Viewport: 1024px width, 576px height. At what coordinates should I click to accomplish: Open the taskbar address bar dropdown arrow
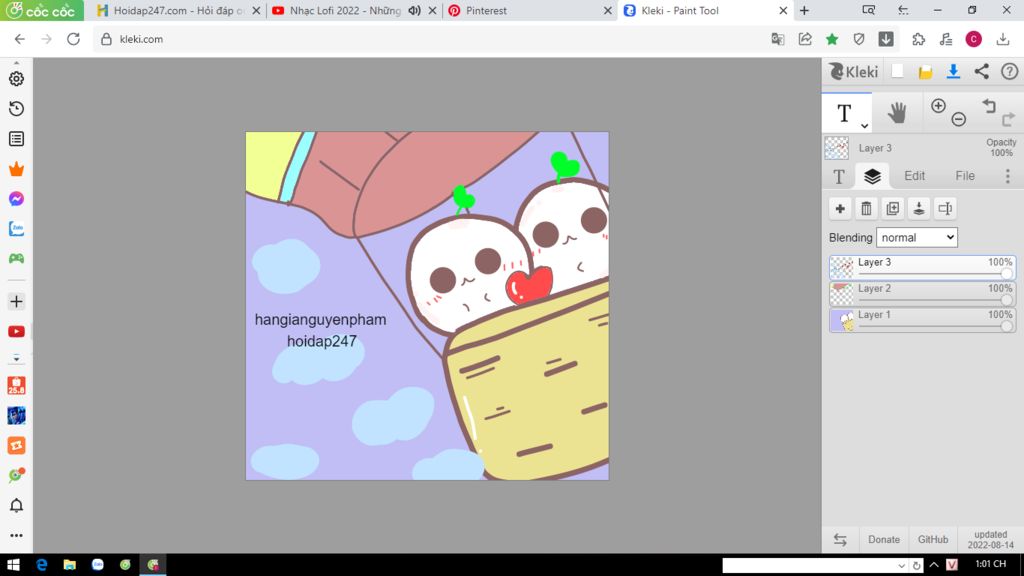901,566
